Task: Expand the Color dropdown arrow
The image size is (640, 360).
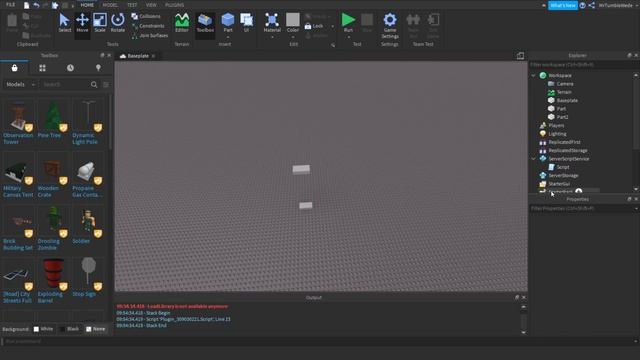Action: pos(293,37)
